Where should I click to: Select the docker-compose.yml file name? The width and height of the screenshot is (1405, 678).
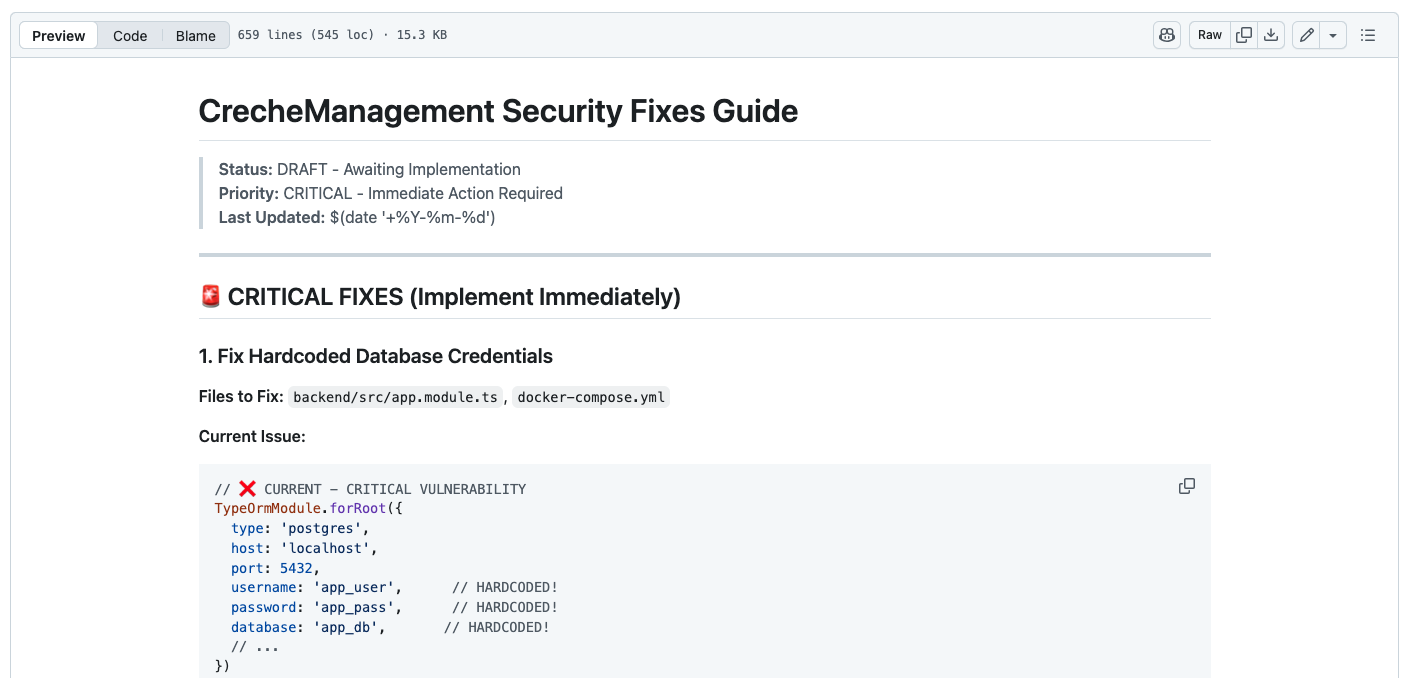click(591, 397)
